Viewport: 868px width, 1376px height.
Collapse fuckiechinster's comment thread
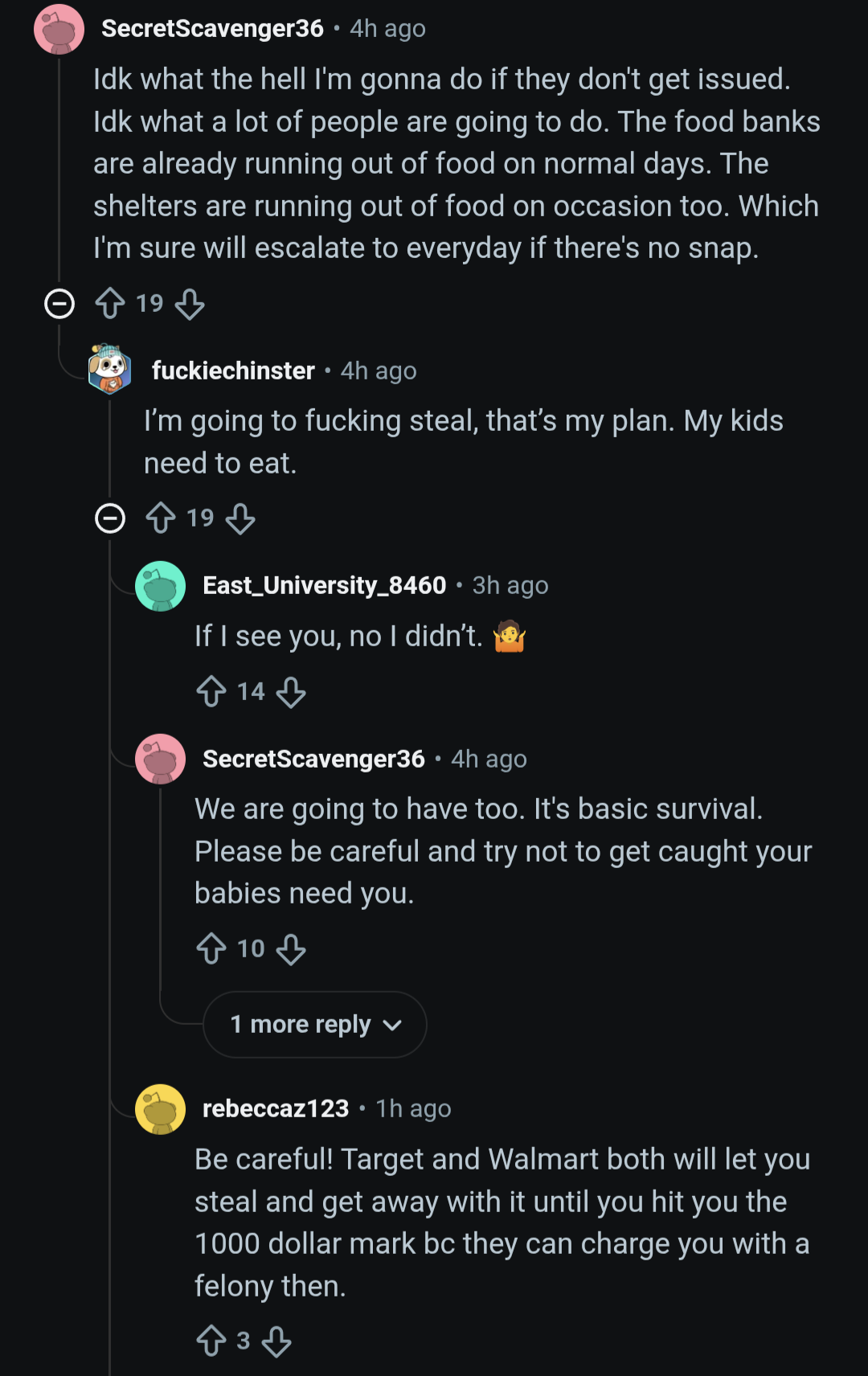[110, 518]
